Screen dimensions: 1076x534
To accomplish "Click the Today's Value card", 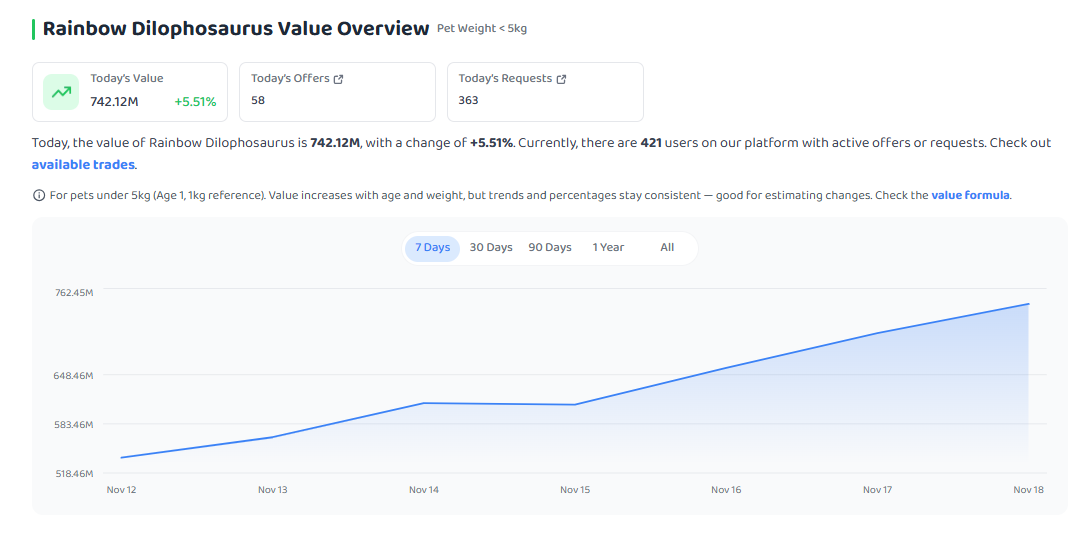I will pos(130,92).
